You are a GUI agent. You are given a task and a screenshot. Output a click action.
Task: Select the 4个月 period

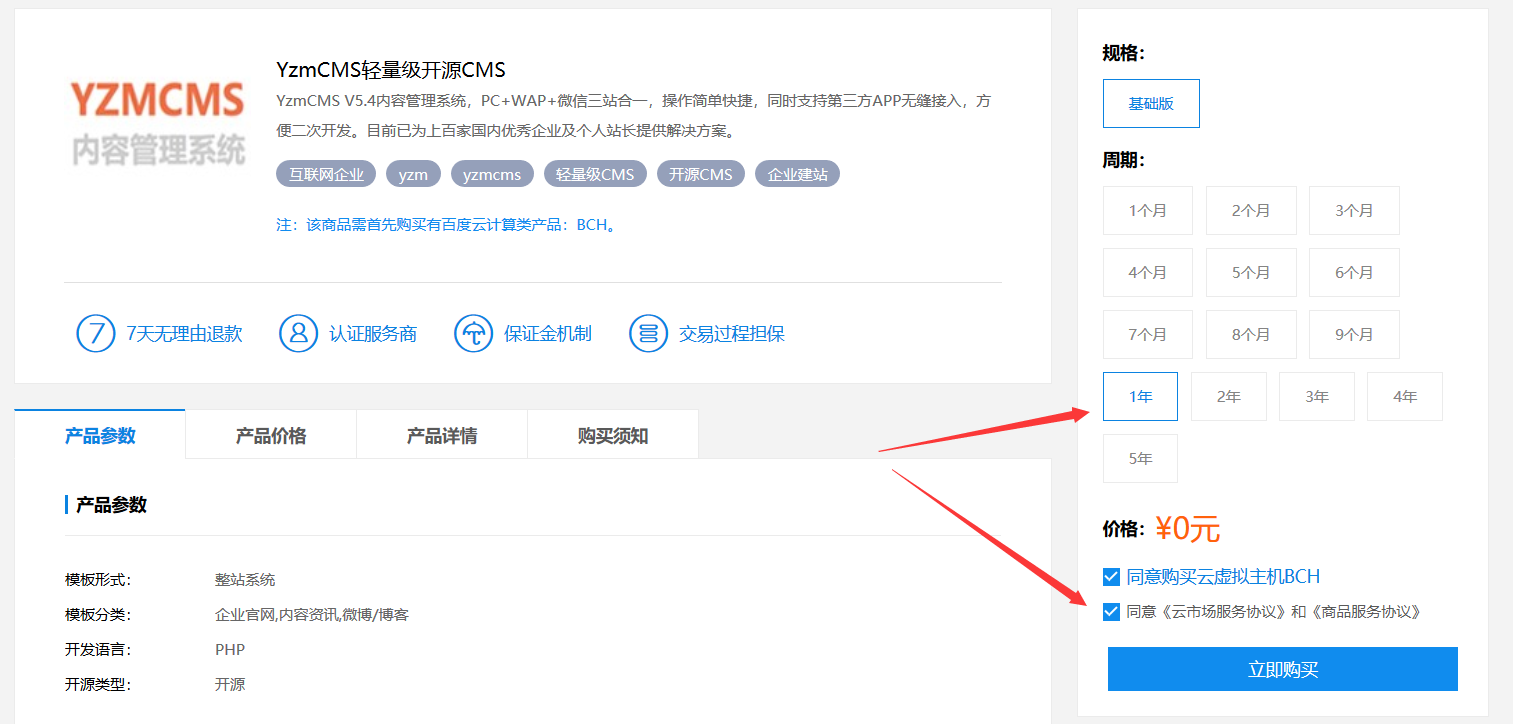pyautogui.click(x=1148, y=273)
